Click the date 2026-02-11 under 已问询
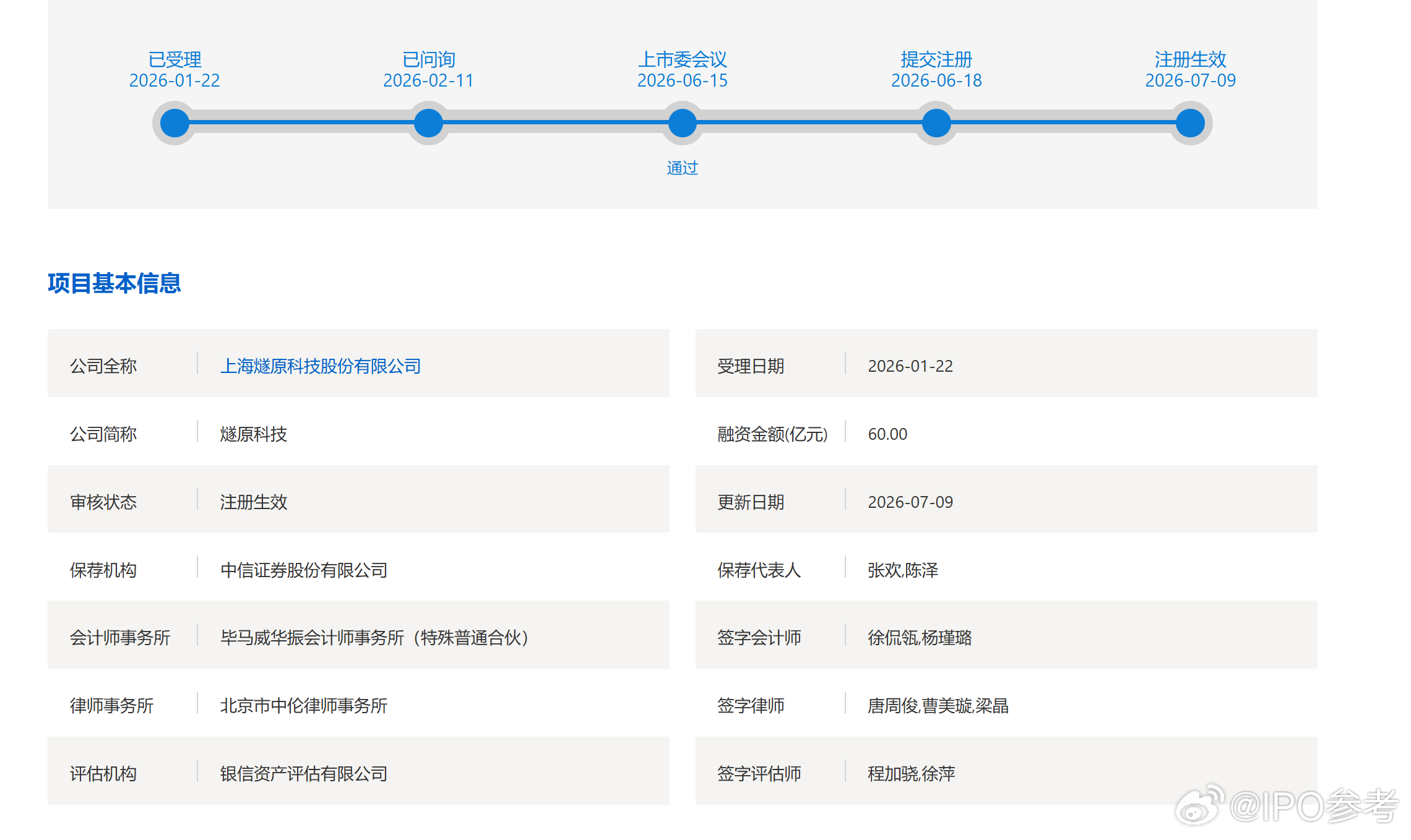Image resolution: width=1411 pixels, height=840 pixels. [428, 80]
